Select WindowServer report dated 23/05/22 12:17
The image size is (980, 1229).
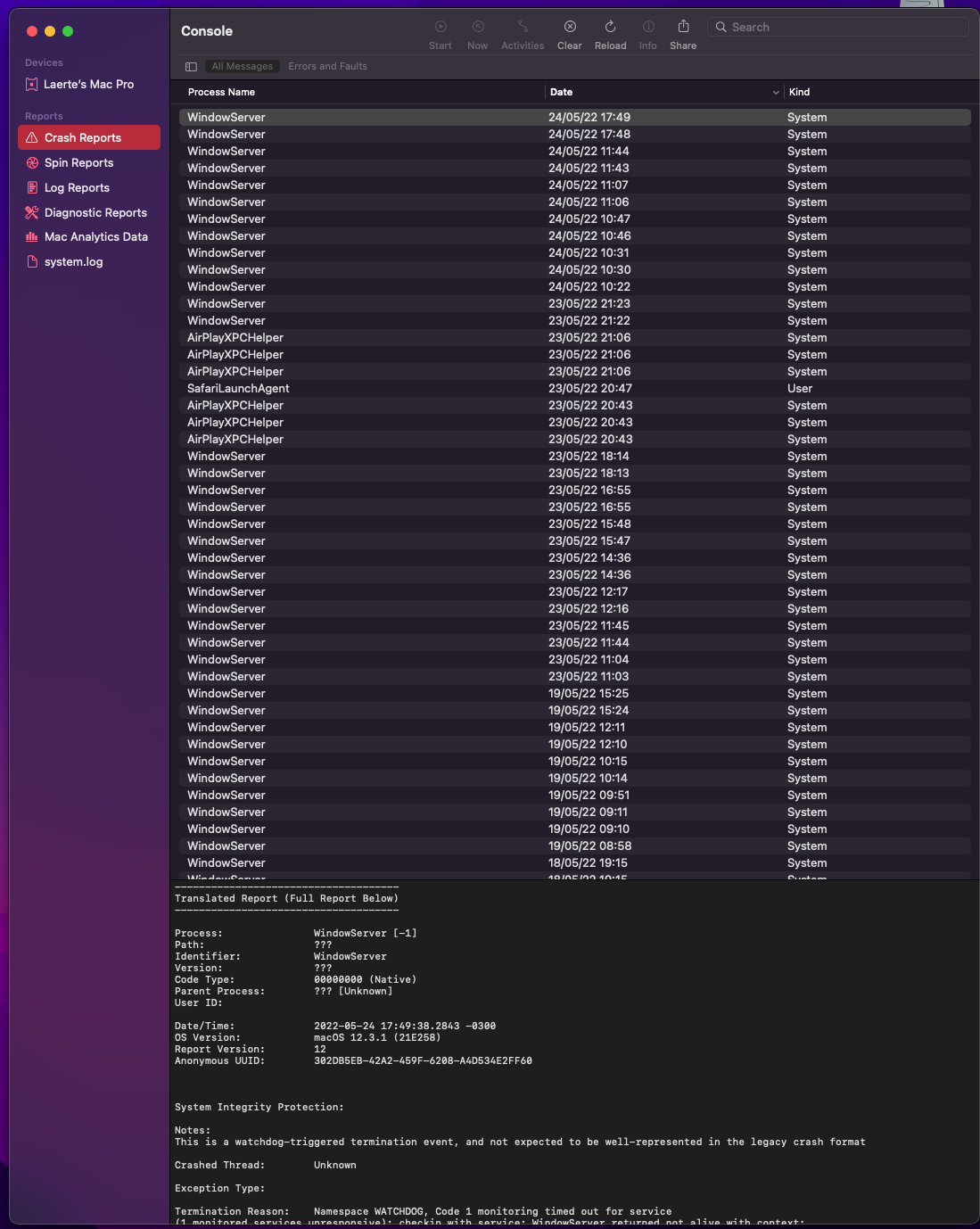[x=575, y=591]
